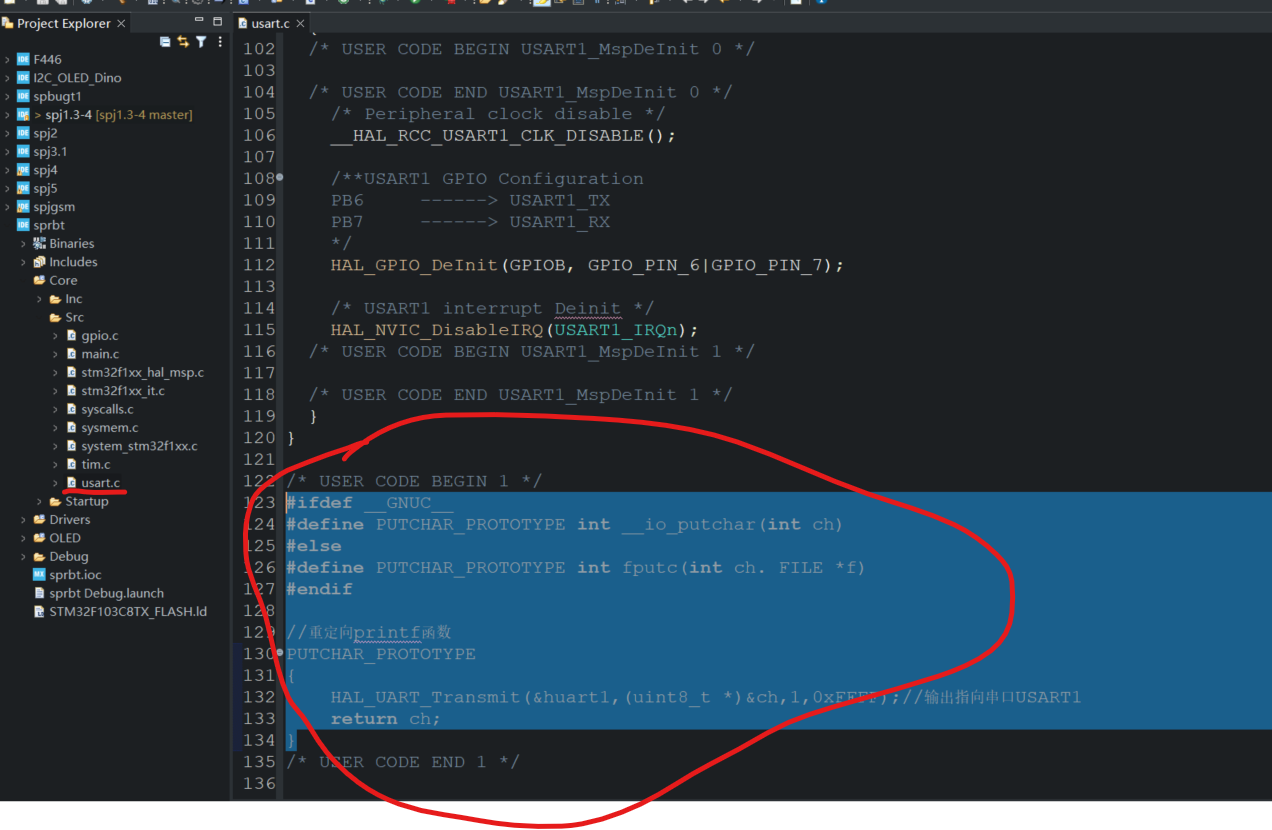
Task: Toggle code folding marker at line 130
Action: pos(279,653)
